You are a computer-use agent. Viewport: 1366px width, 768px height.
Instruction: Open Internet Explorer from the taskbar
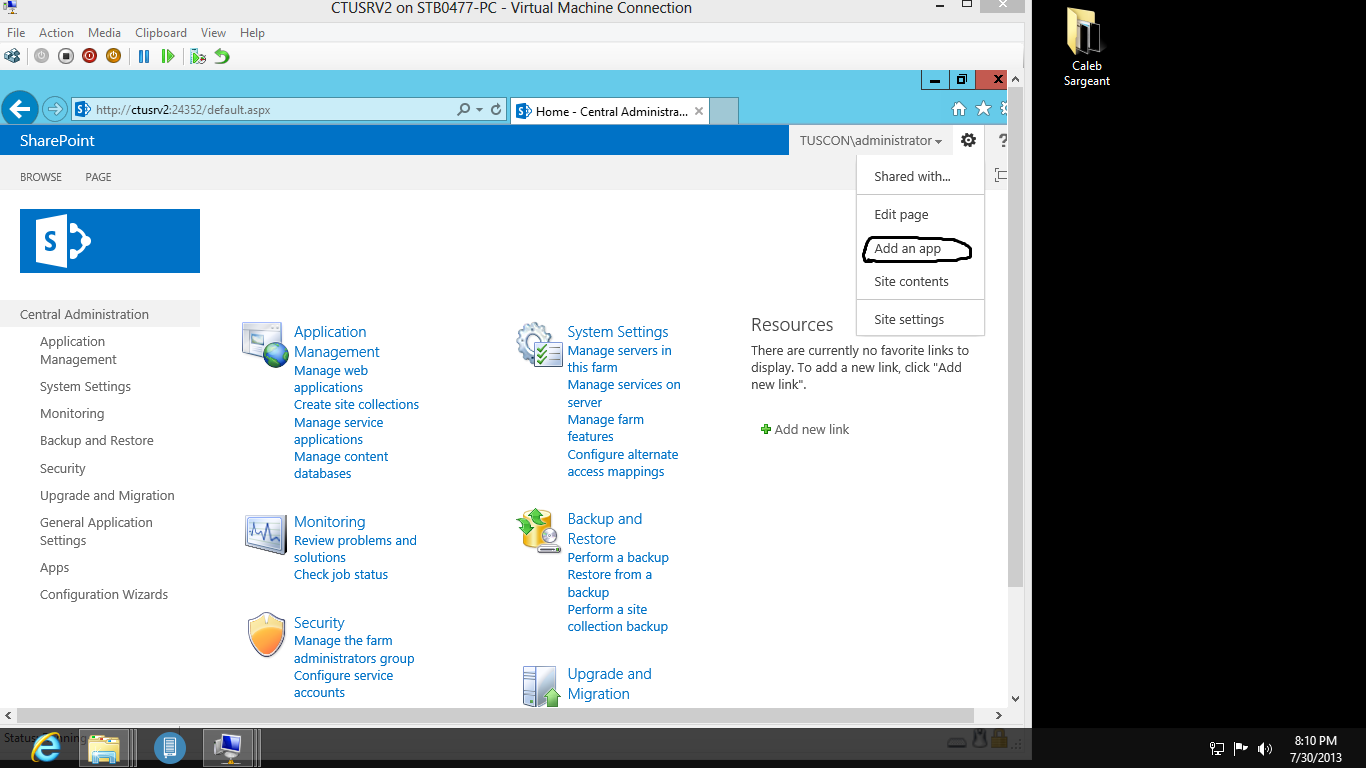coord(44,747)
